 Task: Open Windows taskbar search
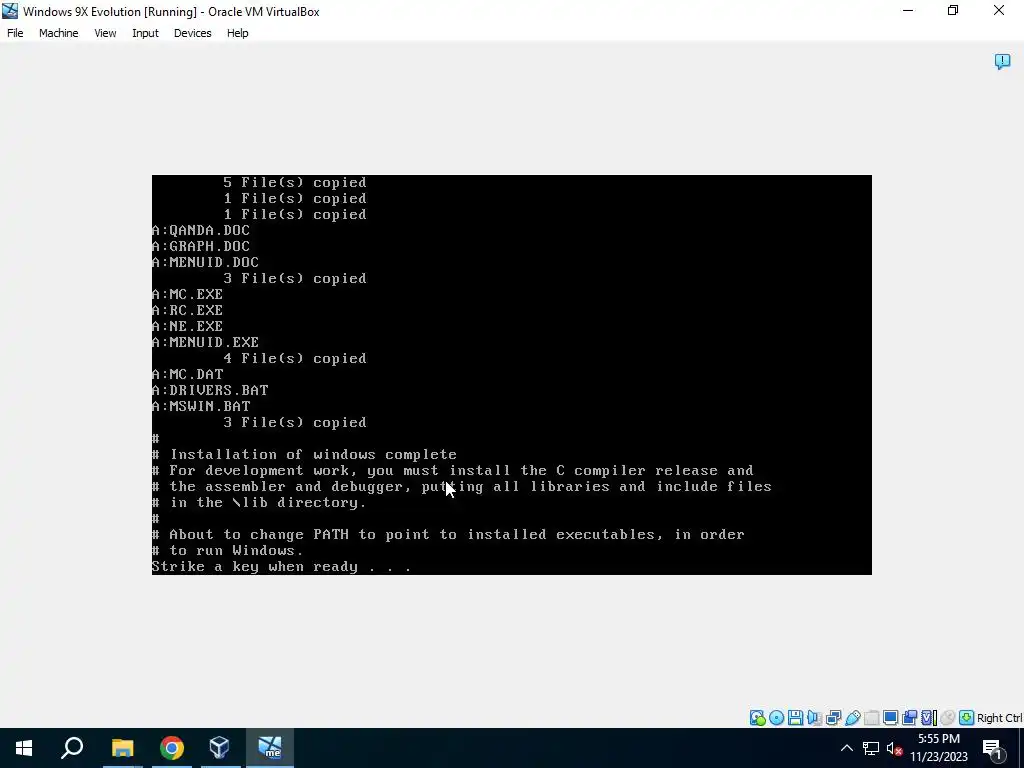coord(72,748)
